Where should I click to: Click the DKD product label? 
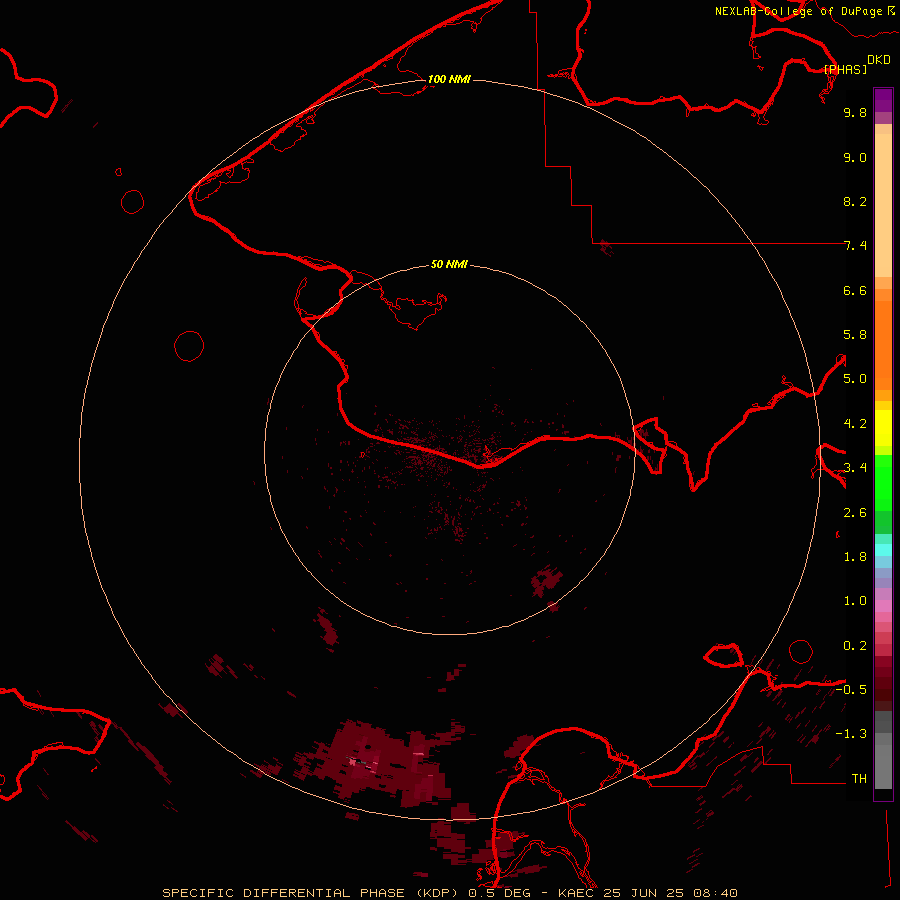879,60
